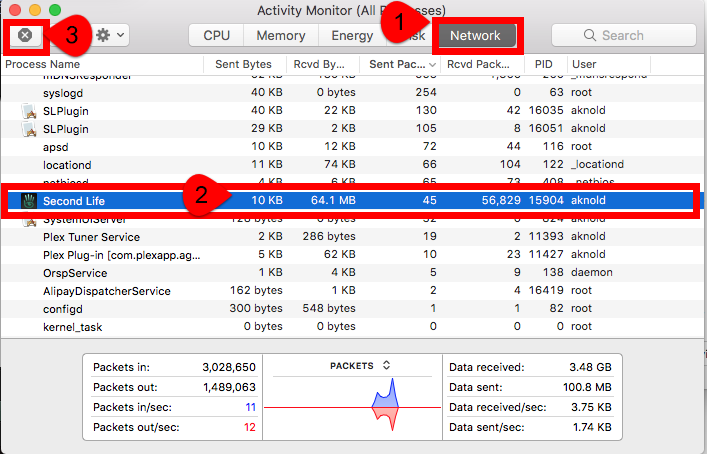Focus the Search field

pos(624,36)
